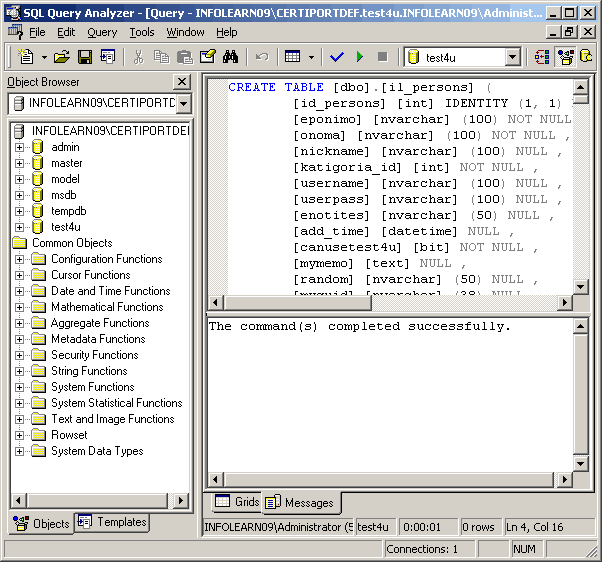Image resolution: width=602 pixels, height=562 pixels.
Task: Open the Query menu
Action: point(102,32)
